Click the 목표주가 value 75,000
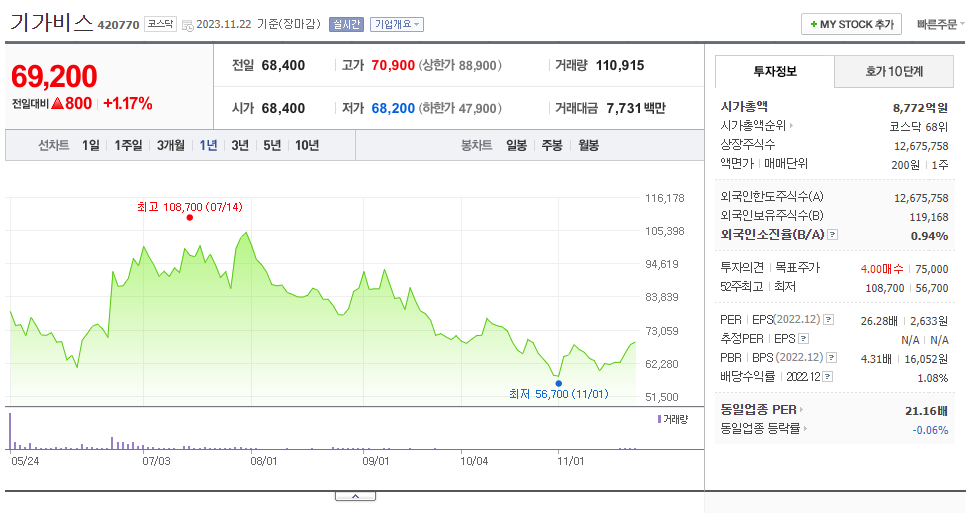970x513 pixels. (932, 269)
